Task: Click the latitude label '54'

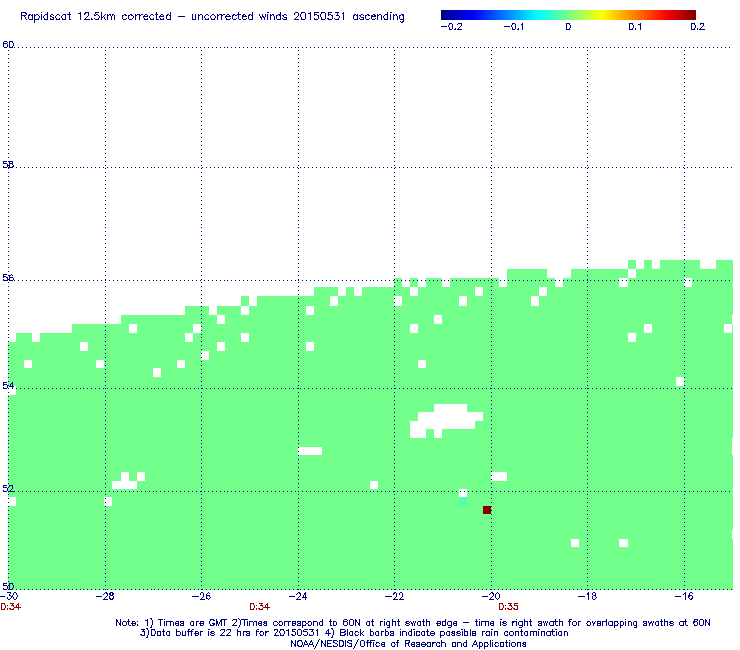Action: click(8, 386)
